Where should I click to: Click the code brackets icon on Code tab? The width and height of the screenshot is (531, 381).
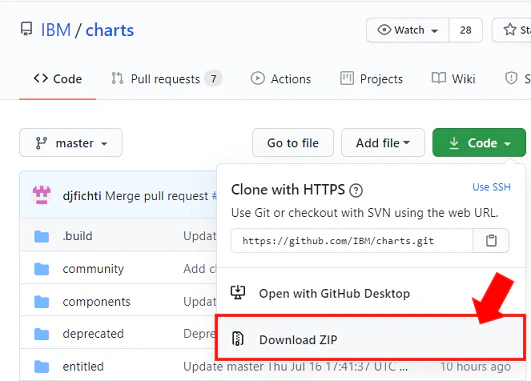(41, 78)
